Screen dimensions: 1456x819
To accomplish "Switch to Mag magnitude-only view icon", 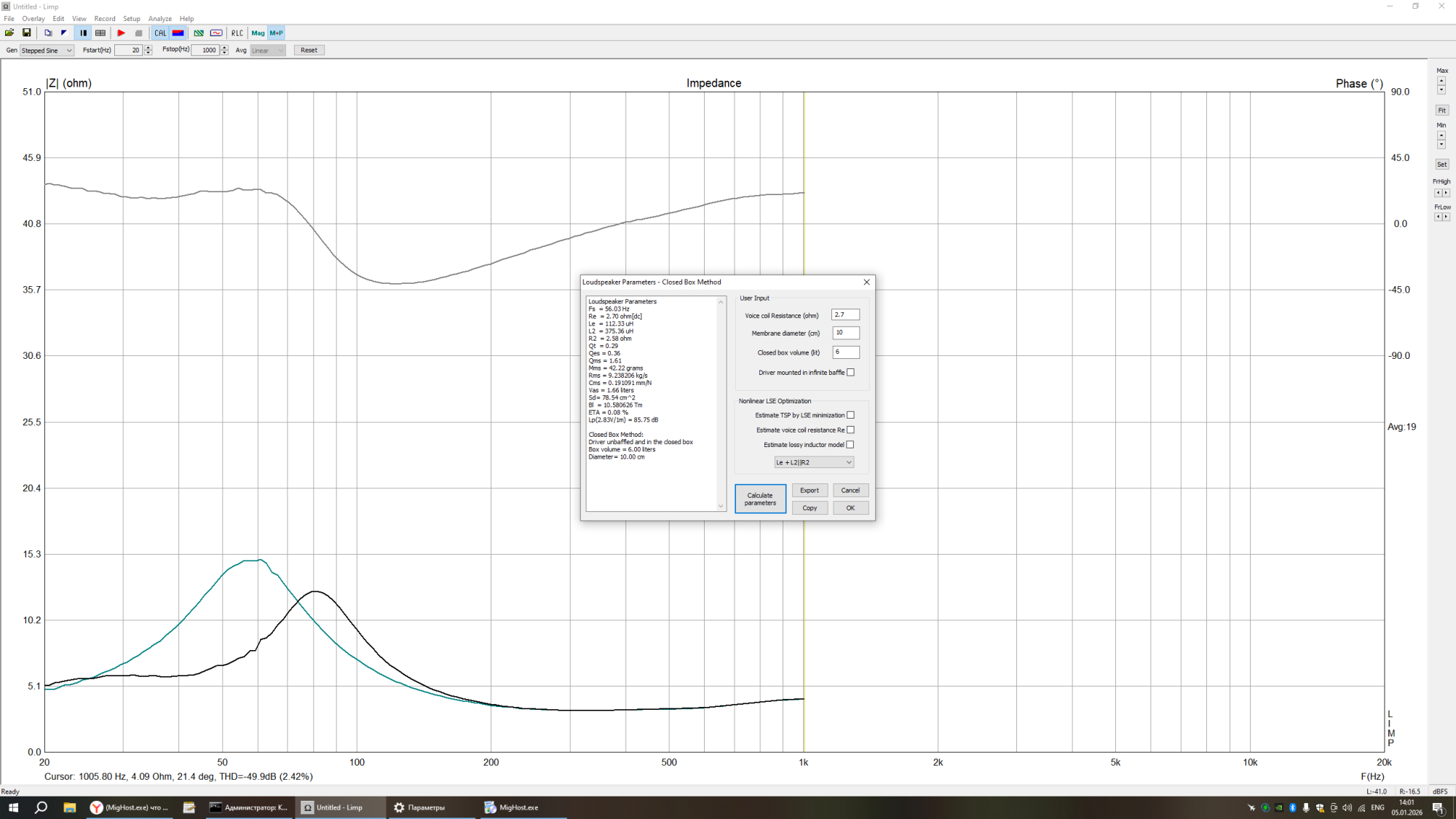I will tap(258, 33).
